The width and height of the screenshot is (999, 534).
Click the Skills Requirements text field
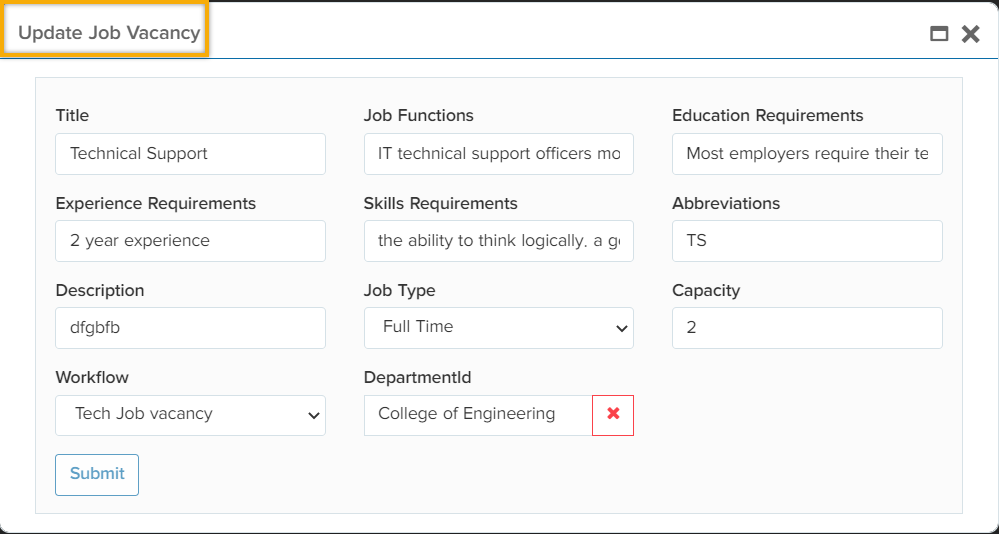click(x=498, y=241)
